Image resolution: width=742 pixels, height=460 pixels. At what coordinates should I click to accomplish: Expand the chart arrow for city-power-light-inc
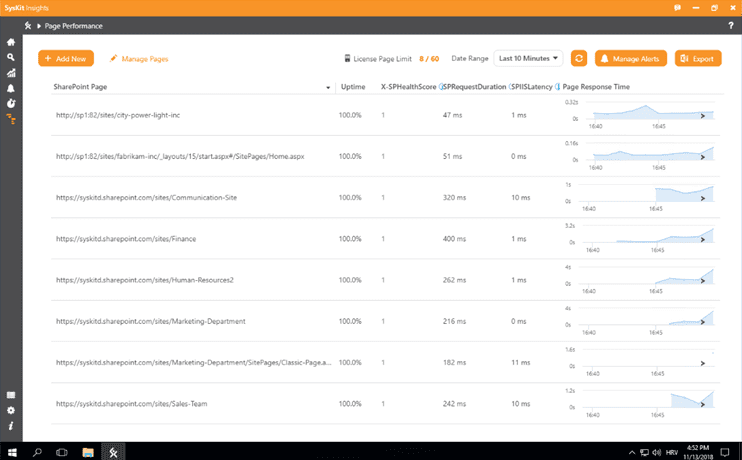[x=703, y=116]
